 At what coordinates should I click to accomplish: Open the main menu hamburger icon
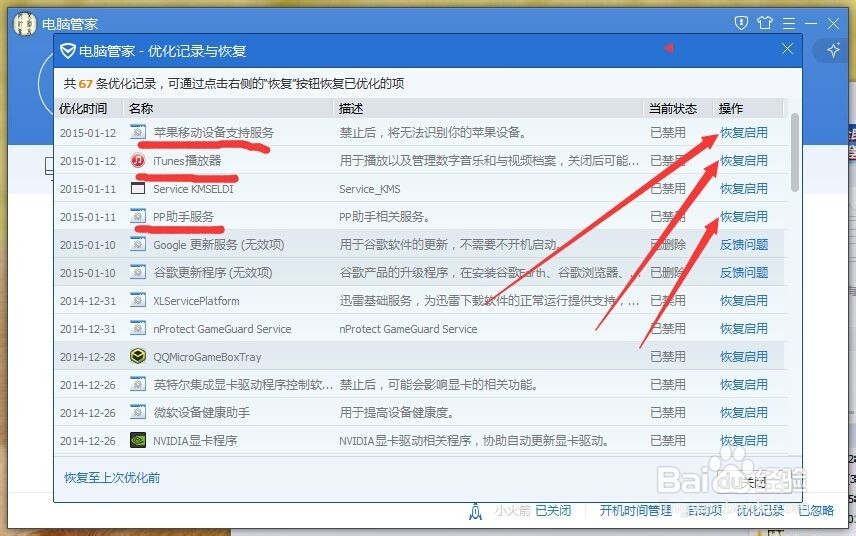click(x=789, y=23)
